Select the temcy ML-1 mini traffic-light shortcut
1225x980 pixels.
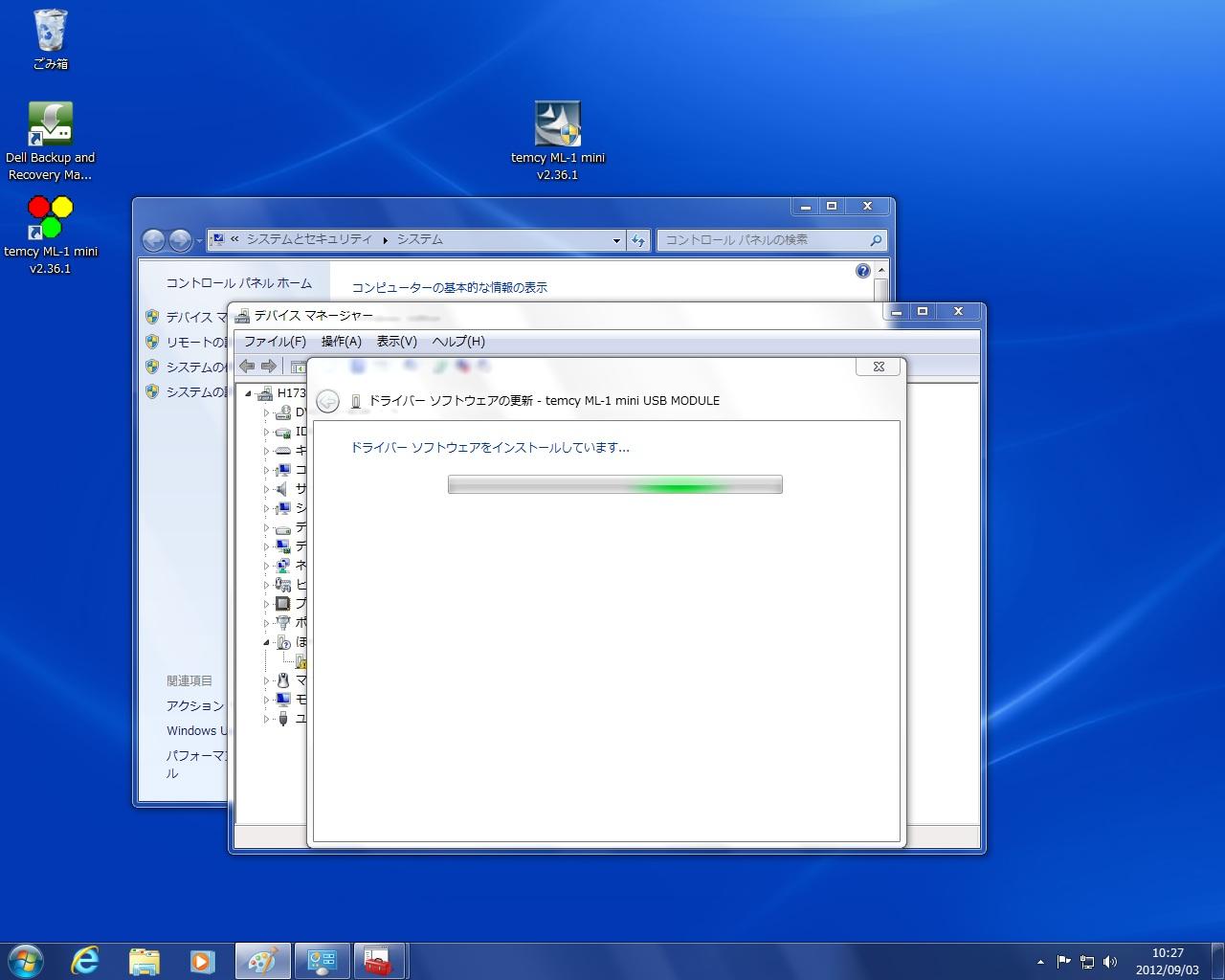(50, 234)
